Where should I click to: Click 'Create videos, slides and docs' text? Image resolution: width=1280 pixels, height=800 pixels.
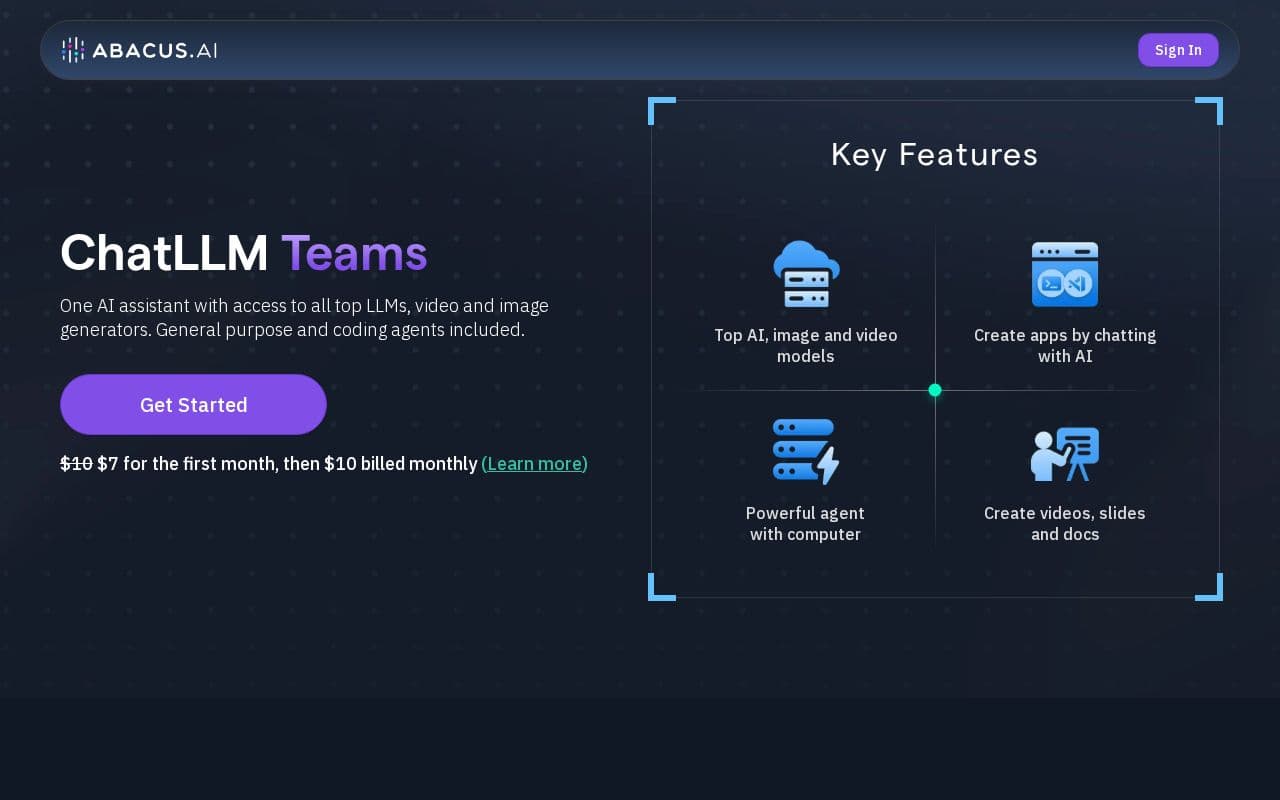coord(1065,523)
